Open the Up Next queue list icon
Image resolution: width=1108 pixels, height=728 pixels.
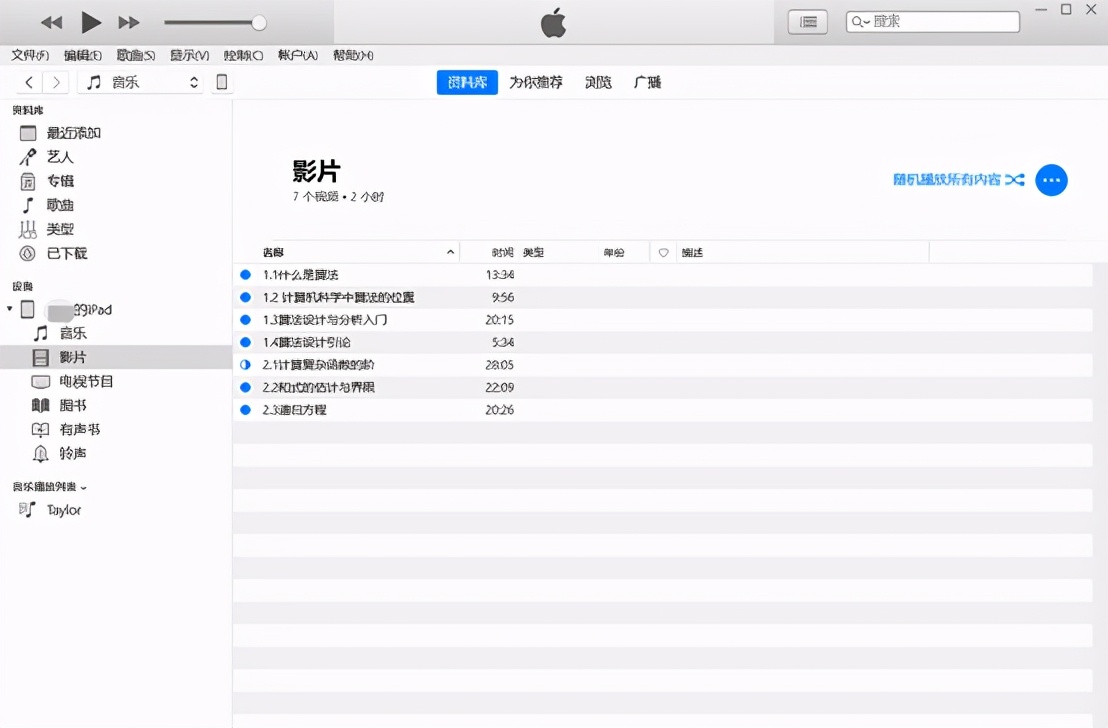point(807,21)
